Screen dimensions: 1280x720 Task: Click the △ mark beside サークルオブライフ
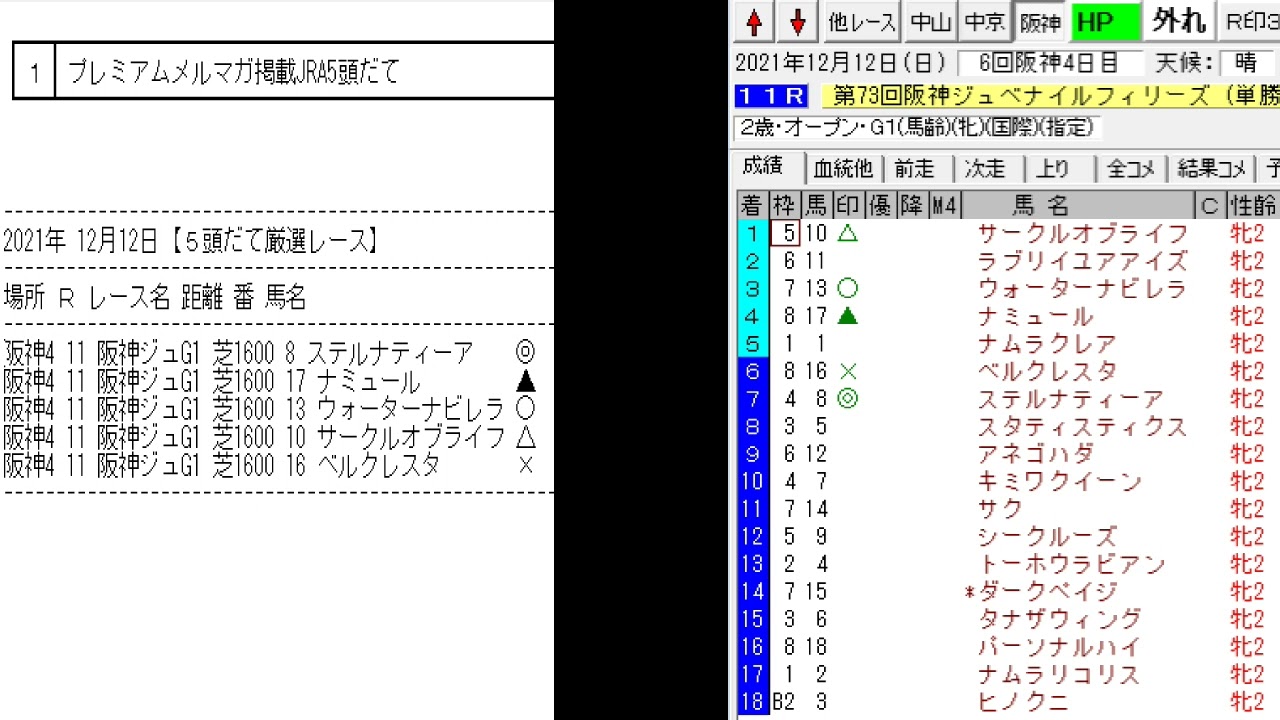[847, 233]
